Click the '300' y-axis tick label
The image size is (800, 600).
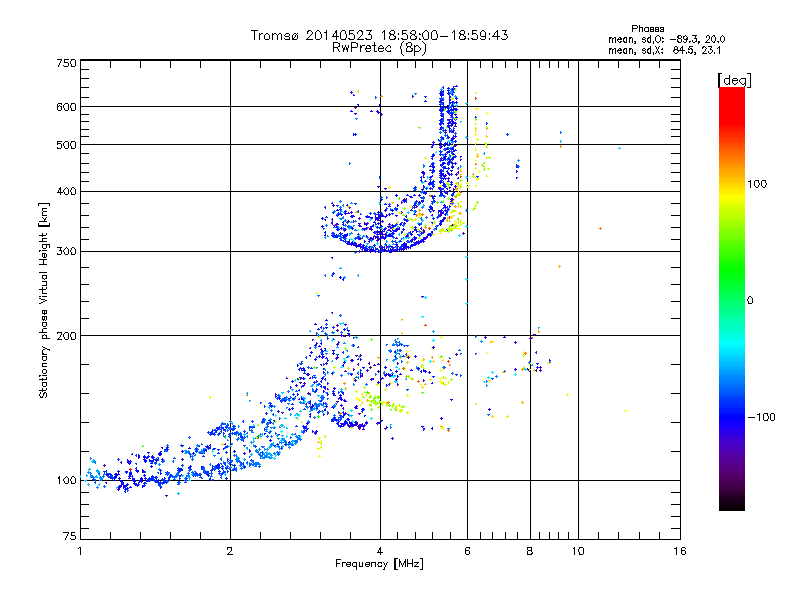pyautogui.click(x=67, y=252)
